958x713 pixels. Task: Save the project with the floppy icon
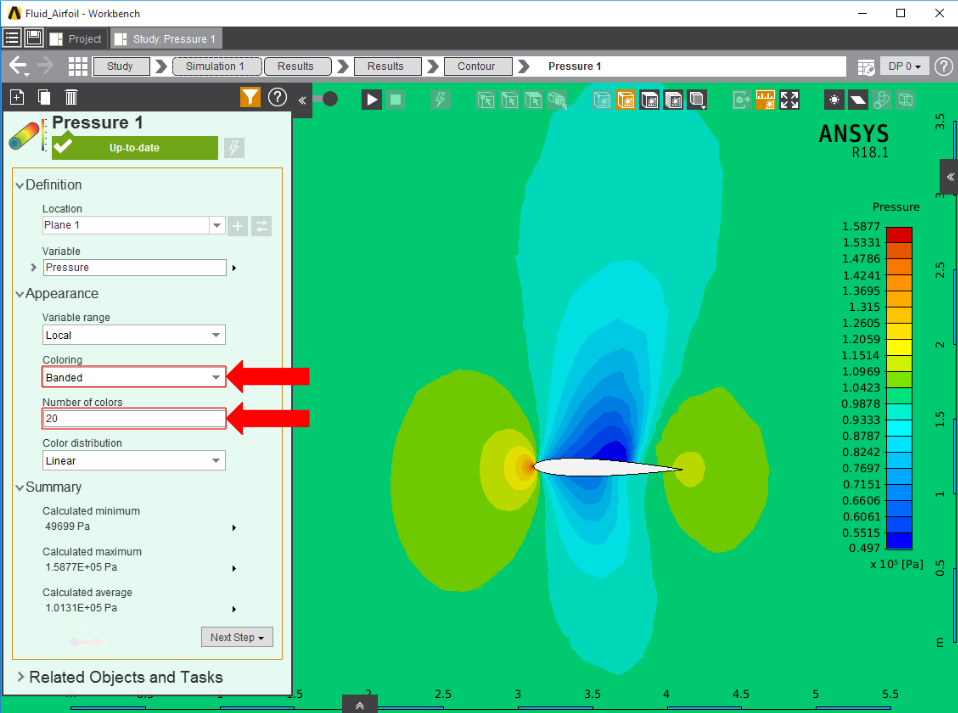point(34,38)
